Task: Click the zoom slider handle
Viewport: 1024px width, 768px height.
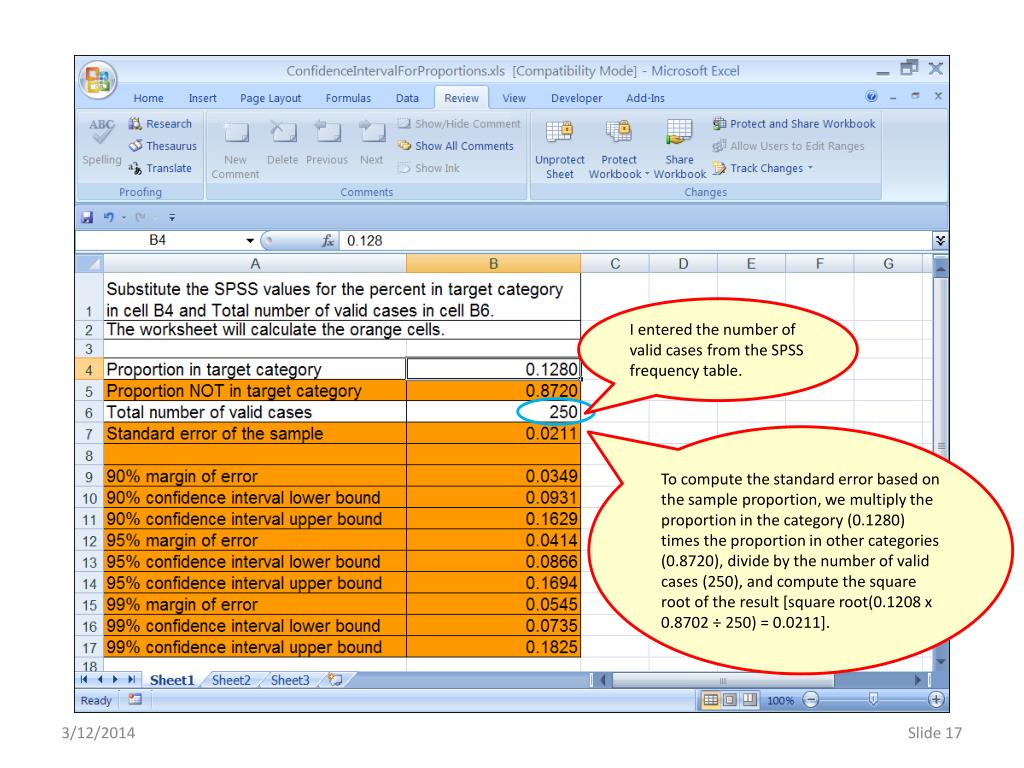Action: pos(873,700)
